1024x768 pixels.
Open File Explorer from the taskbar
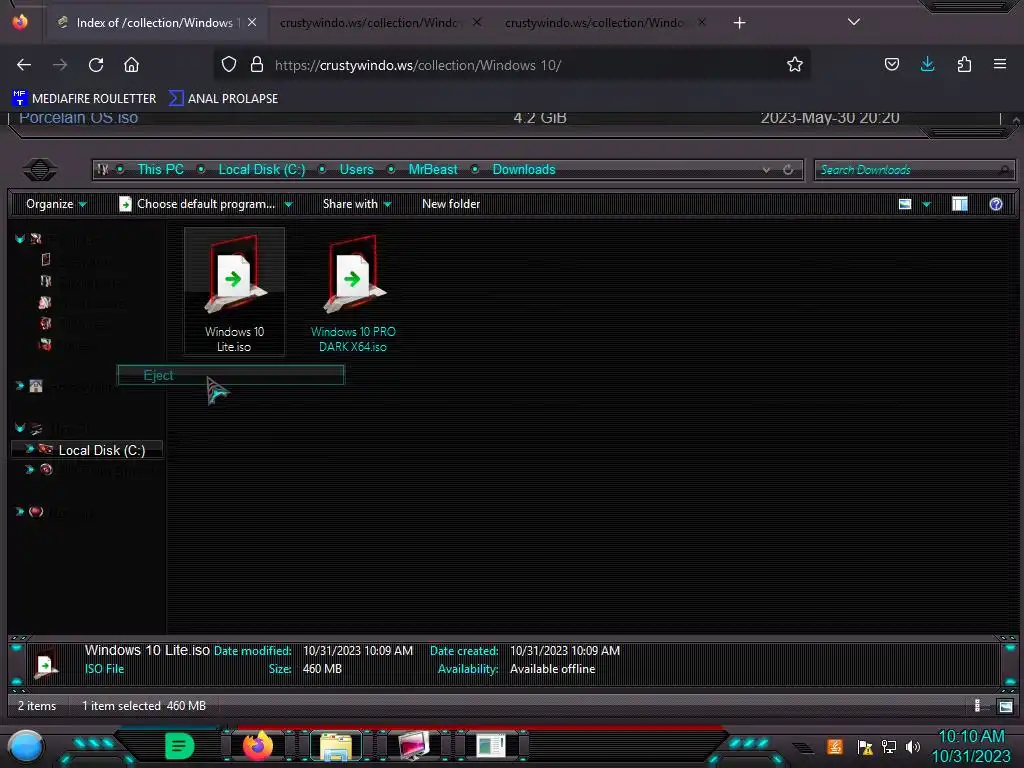click(336, 747)
